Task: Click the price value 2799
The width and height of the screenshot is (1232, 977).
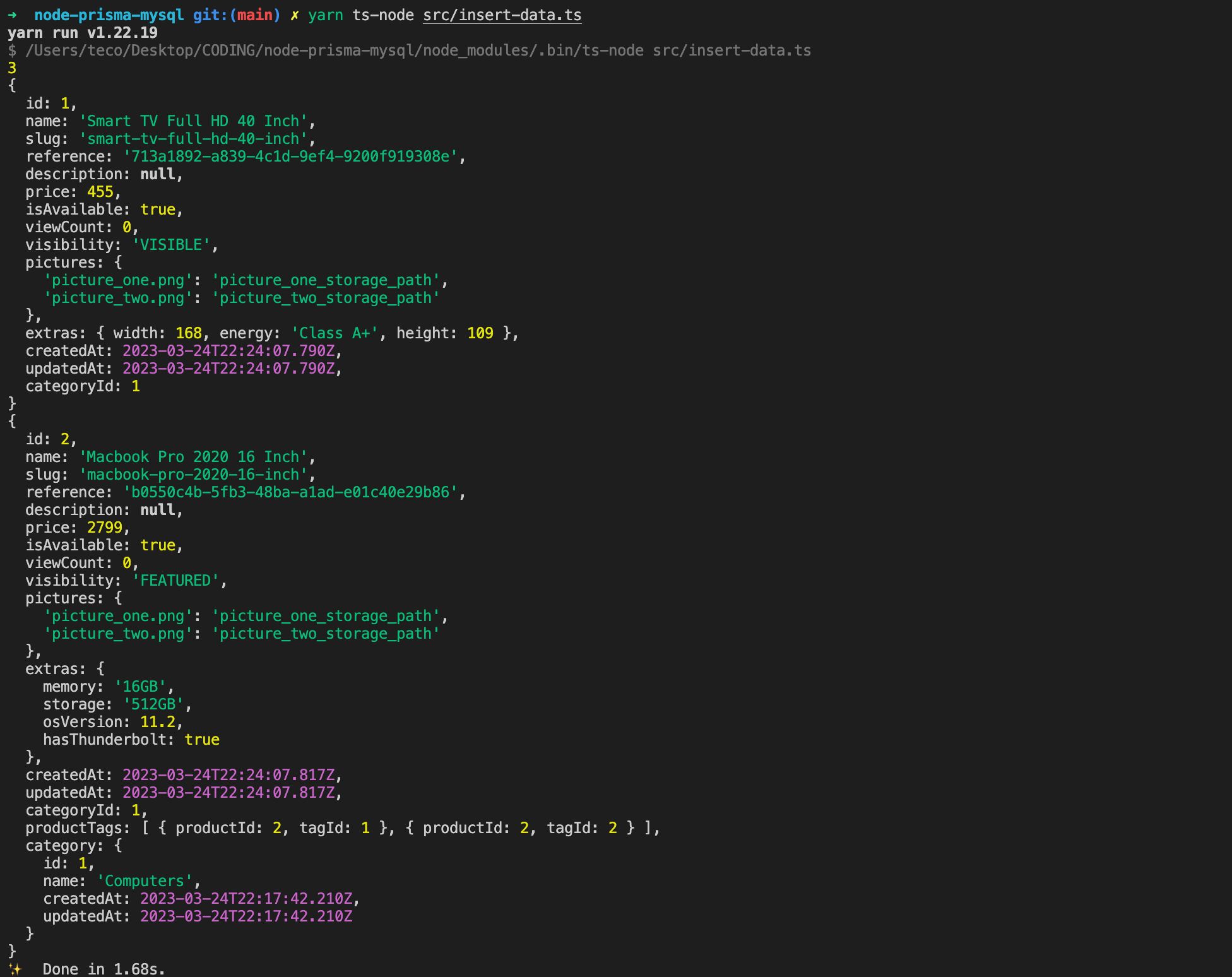Action: point(105,527)
